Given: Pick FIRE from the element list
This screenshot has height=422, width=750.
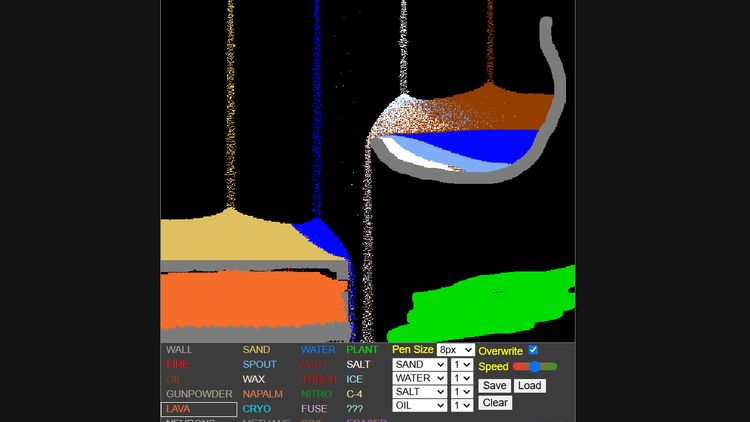Looking at the screenshot, I should [x=178, y=365].
